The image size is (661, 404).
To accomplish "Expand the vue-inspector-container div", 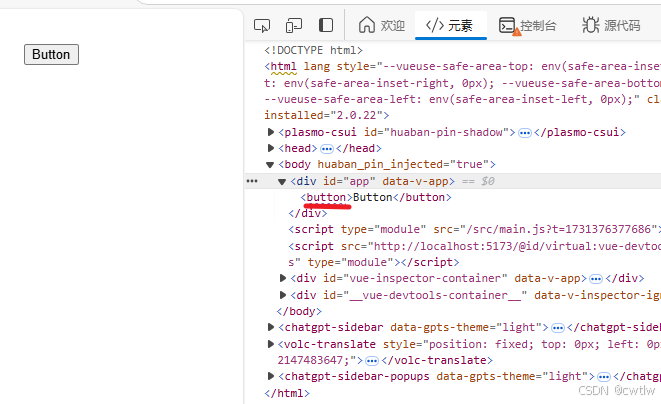I will (x=283, y=278).
